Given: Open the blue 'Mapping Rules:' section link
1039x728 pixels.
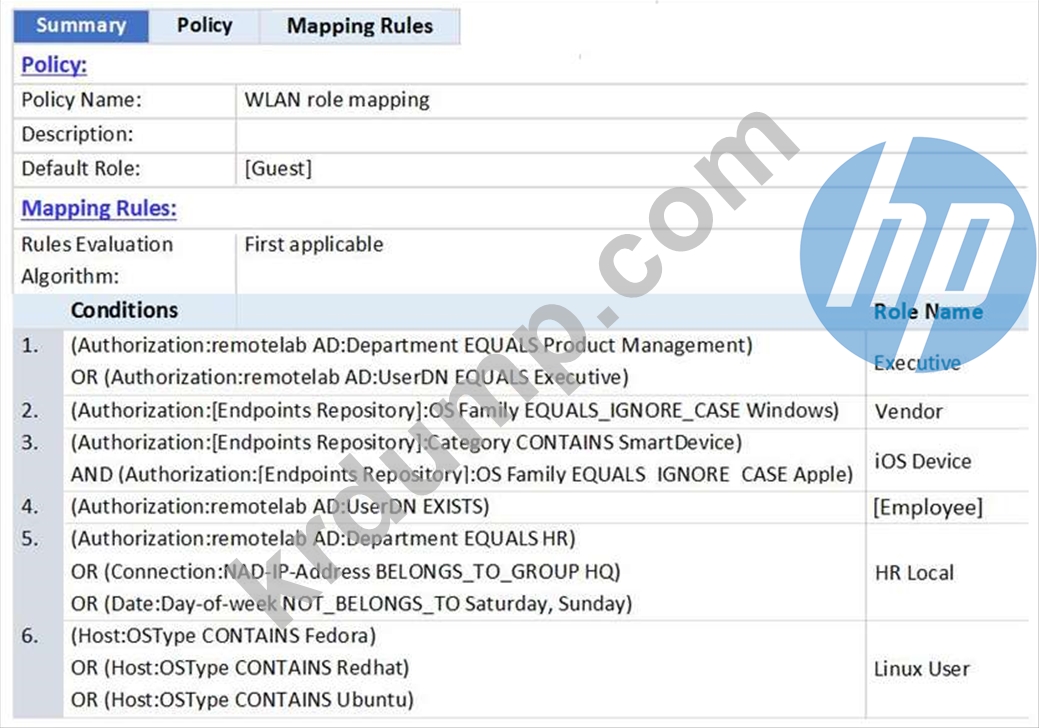Looking at the screenshot, I should pyautogui.click(x=99, y=208).
